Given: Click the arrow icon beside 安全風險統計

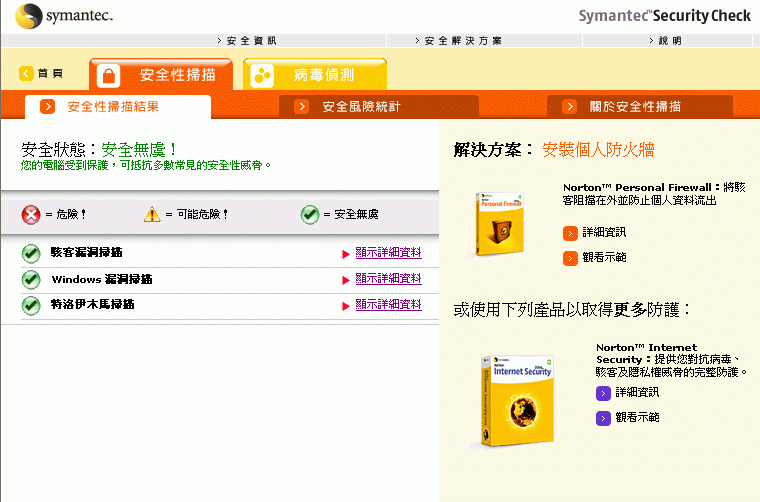Looking at the screenshot, I should tap(301, 106).
